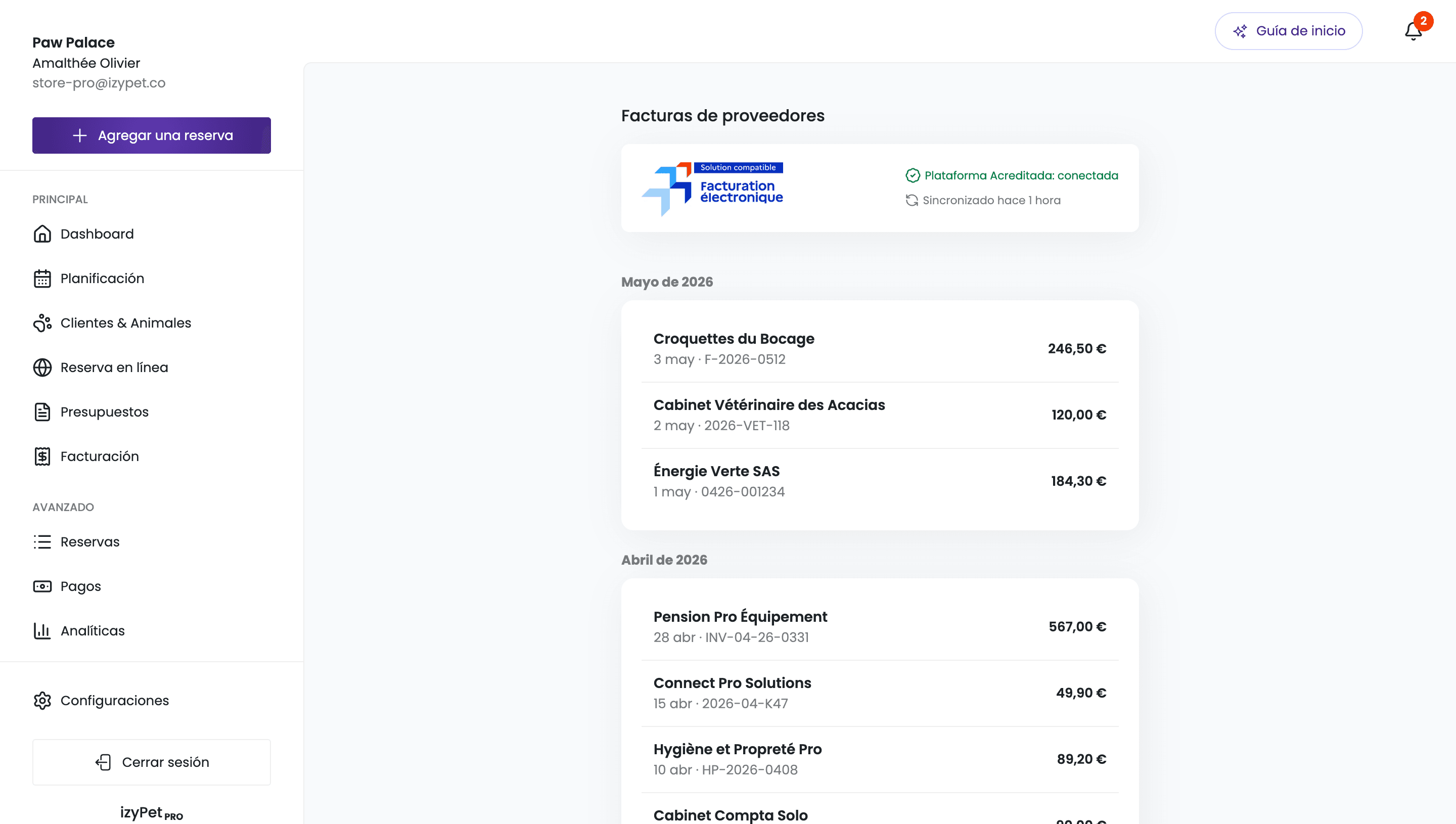Click the Configuraciones gear icon
Viewport: 1456px width, 824px height.
pos(42,701)
